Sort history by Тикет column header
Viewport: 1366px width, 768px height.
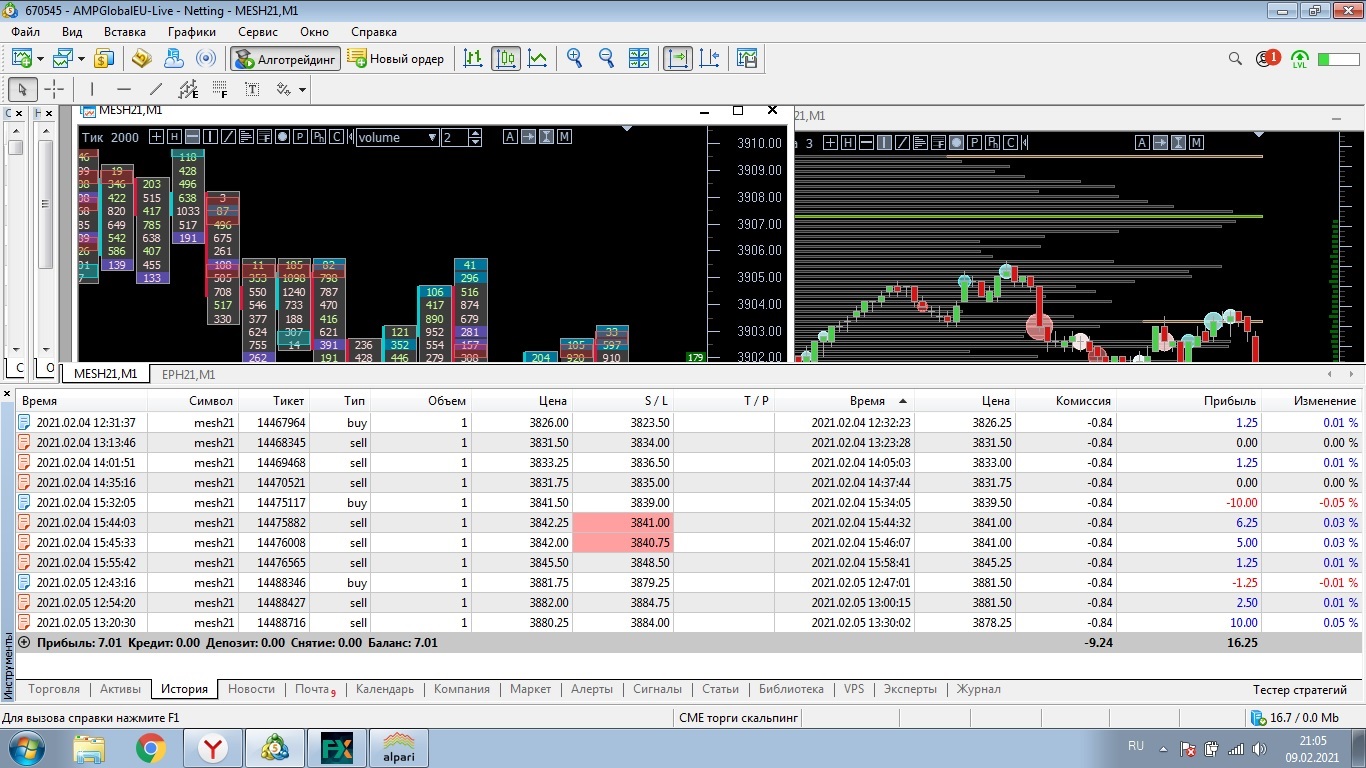[x=274, y=401]
